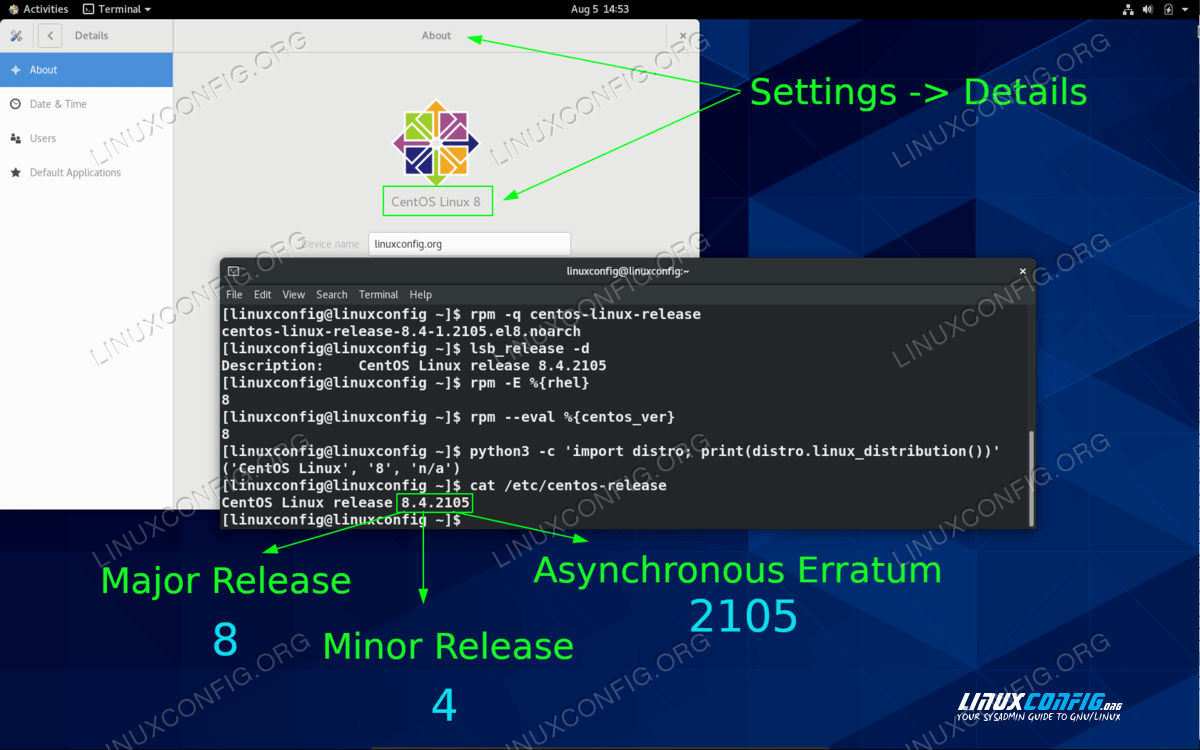Click the terminal vertical scrollbar
Screen dimensions: 1200x750
[x=1030, y=477]
